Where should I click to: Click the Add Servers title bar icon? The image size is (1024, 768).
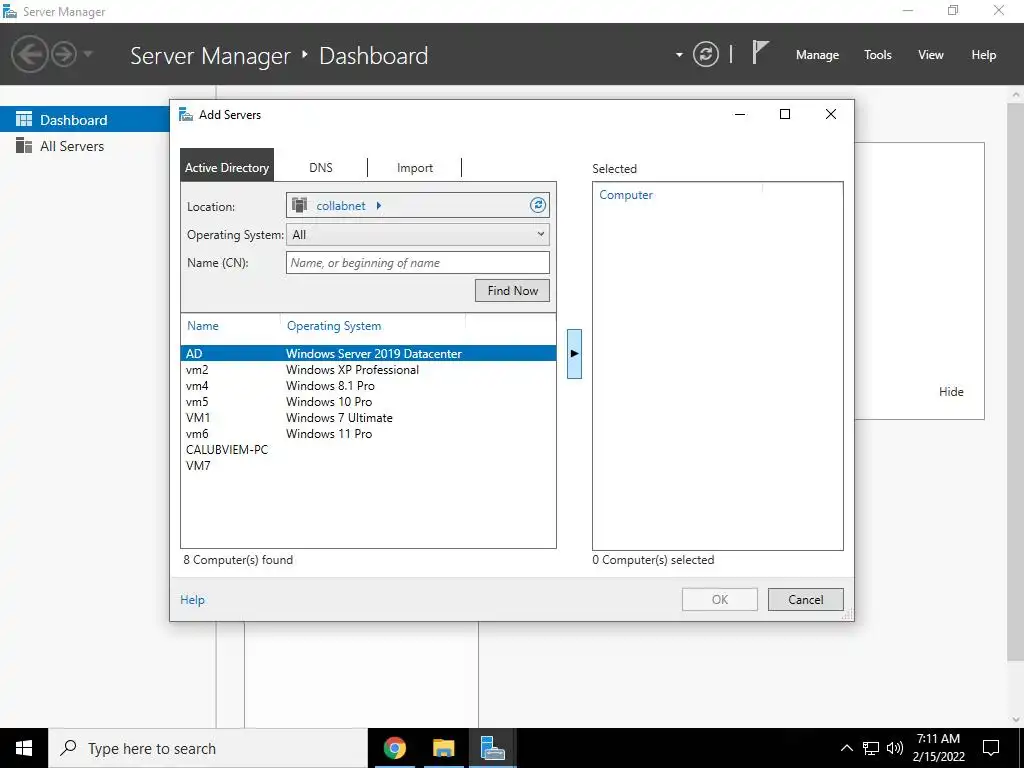(186, 115)
